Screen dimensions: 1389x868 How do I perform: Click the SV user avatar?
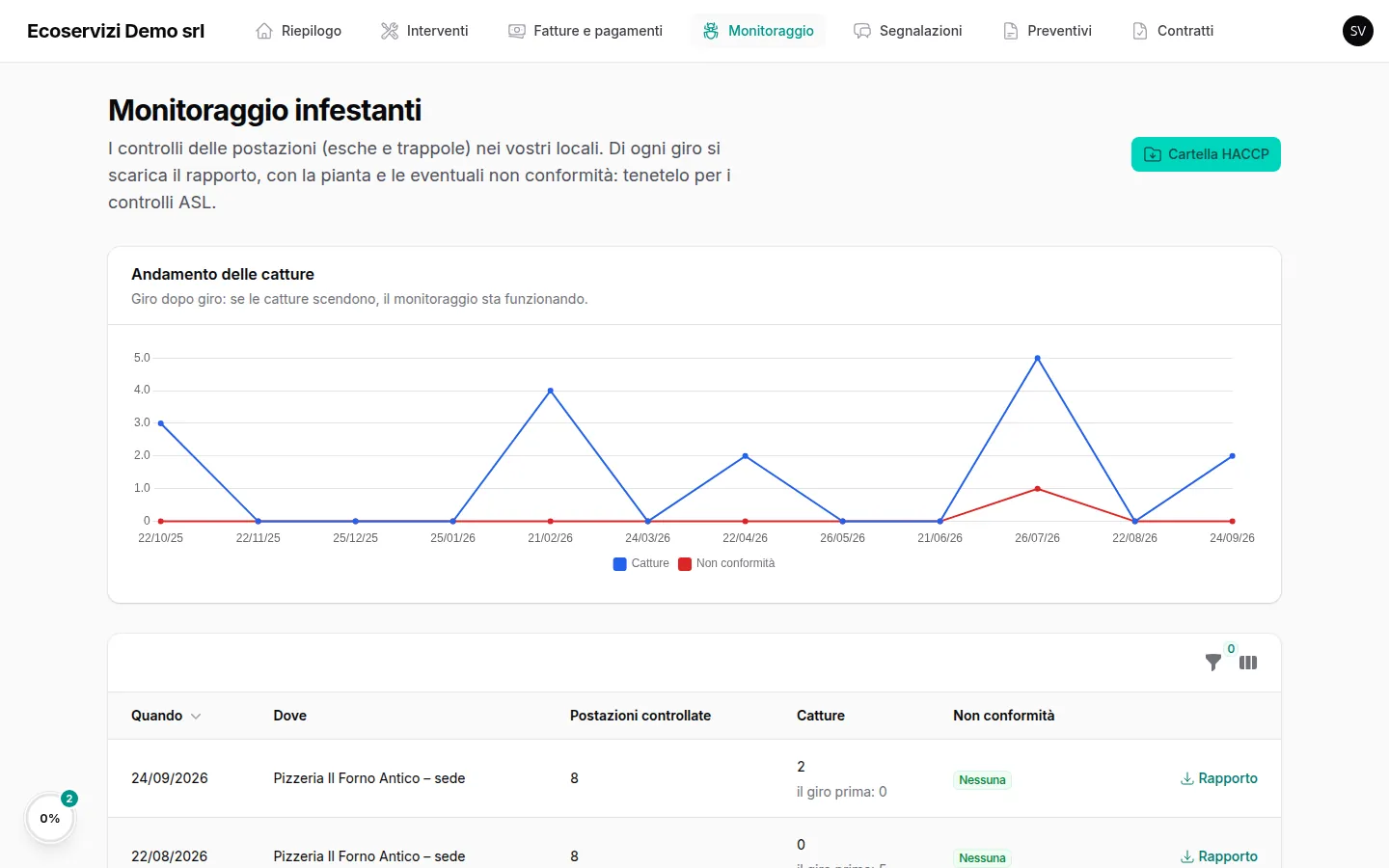[x=1358, y=31]
